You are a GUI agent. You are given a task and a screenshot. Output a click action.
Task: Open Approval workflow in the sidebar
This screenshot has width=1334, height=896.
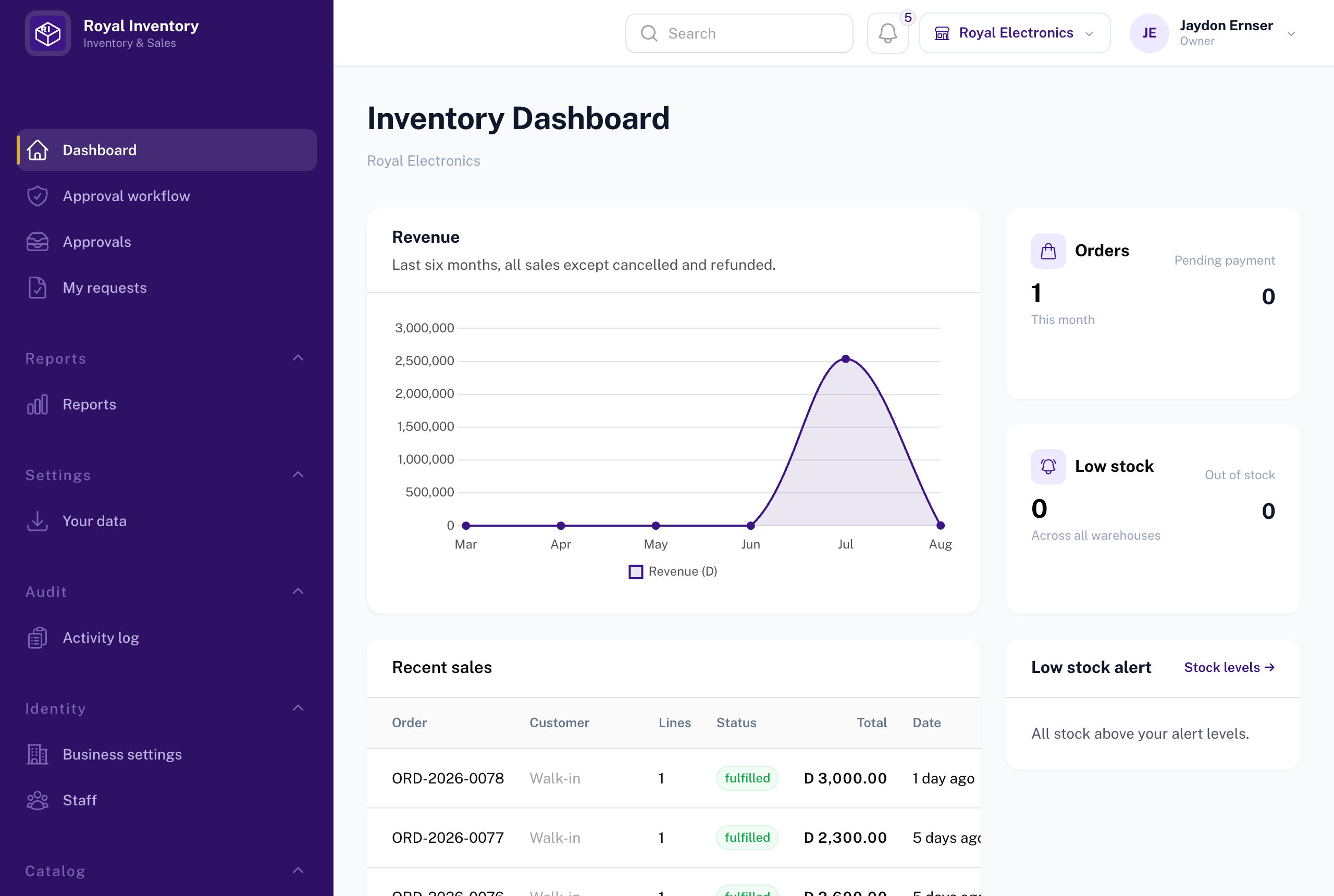(166, 196)
